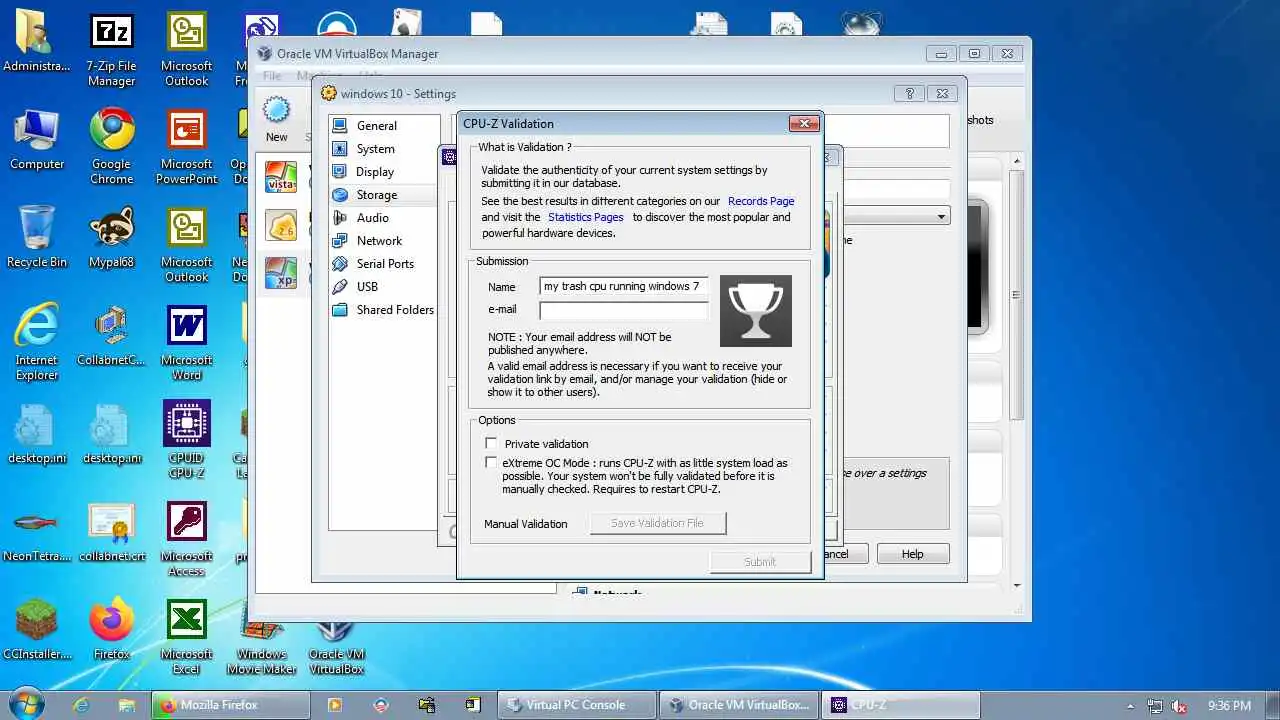Switch to Virtual PC Console on taskbar
1280x720 pixels.
[x=577, y=705]
